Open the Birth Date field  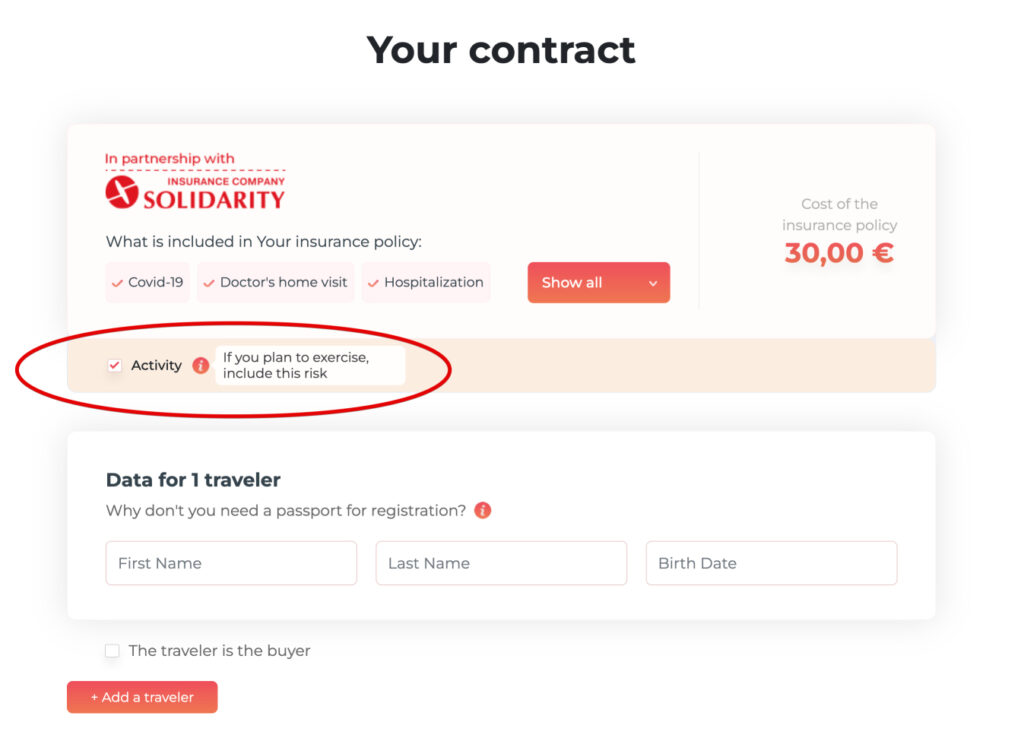772,563
